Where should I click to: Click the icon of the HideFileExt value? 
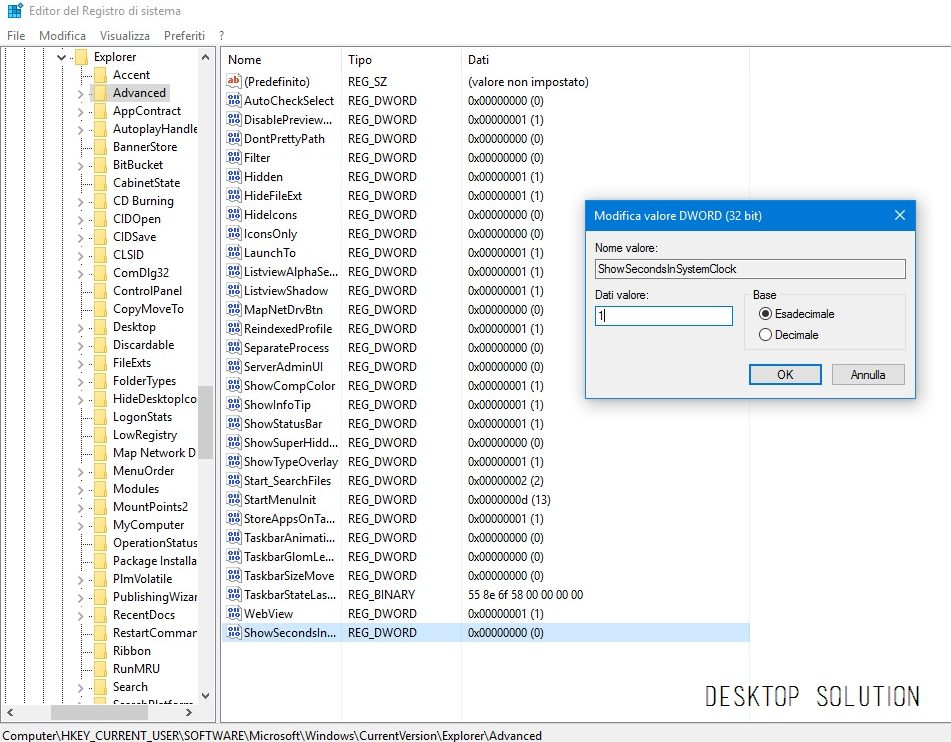coord(234,196)
